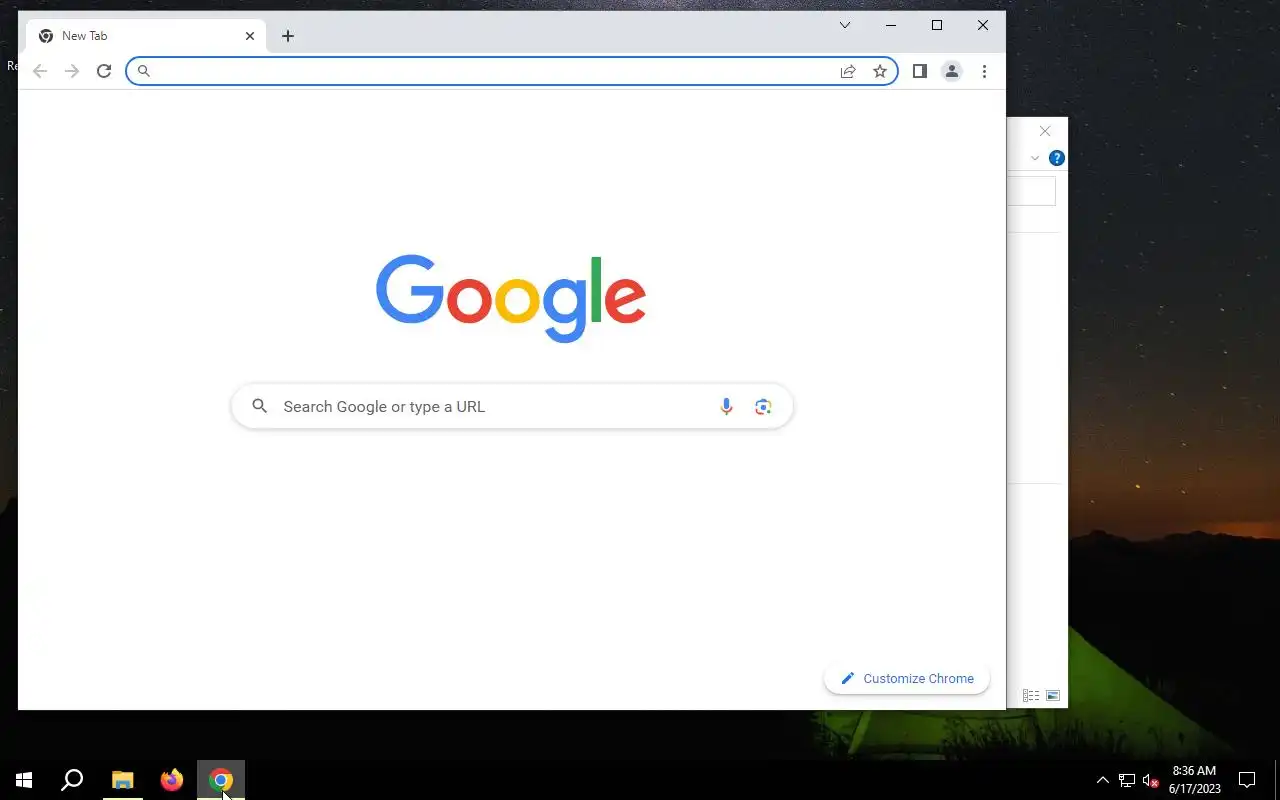Go forward using Chrome's forward arrow
Viewport: 1280px width, 800px height.
click(x=72, y=71)
